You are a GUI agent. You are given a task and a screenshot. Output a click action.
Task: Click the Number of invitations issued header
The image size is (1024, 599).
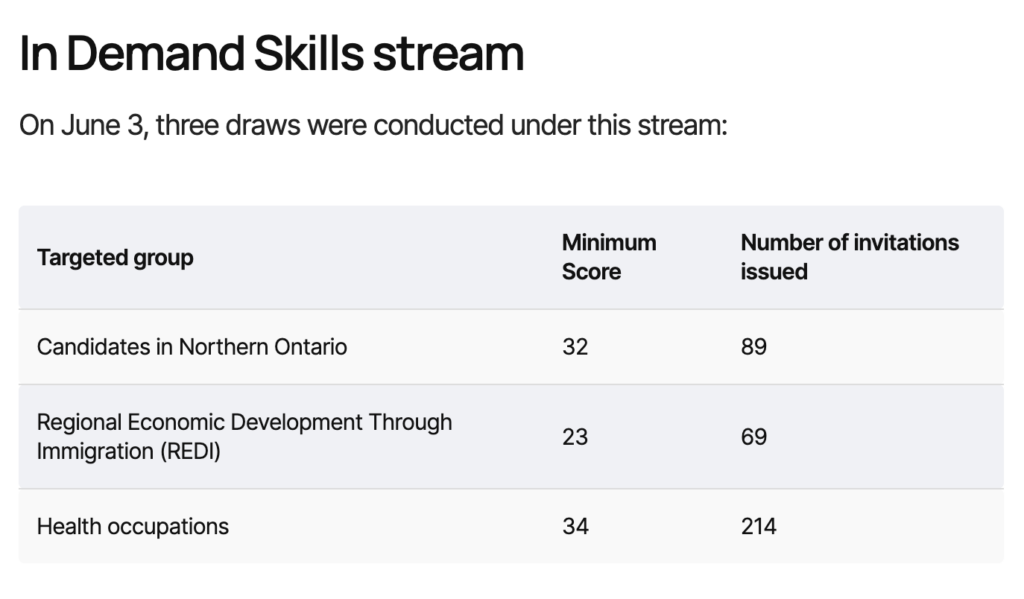tap(849, 257)
